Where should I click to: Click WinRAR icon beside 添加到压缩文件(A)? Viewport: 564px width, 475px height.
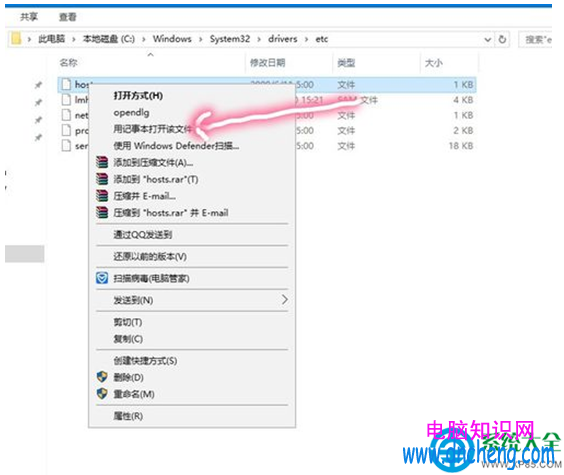102,162
